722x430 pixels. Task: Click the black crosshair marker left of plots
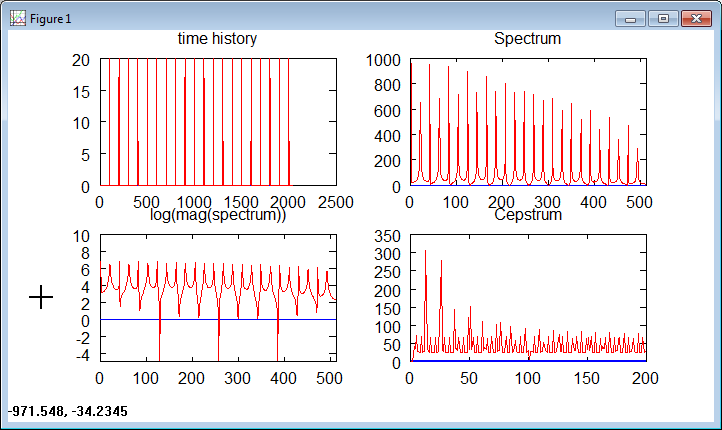point(41,297)
